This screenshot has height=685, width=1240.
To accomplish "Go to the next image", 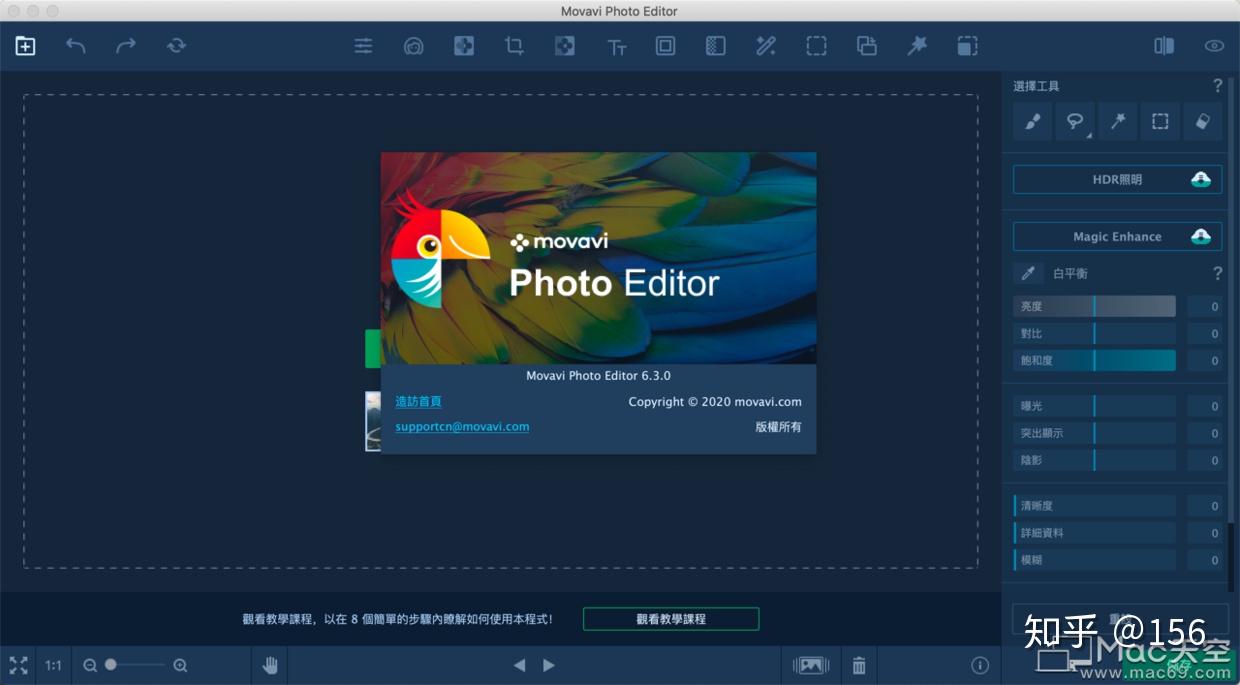I will pyautogui.click(x=549, y=665).
